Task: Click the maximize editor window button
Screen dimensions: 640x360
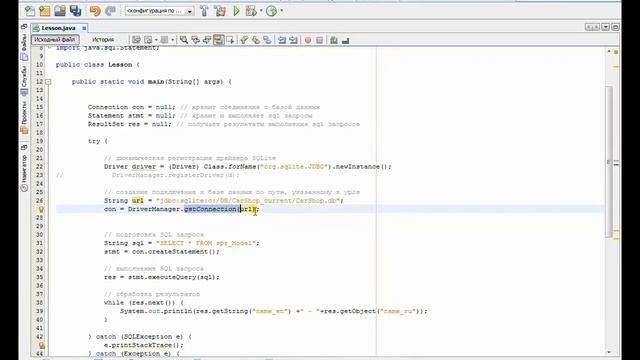Action: pyautogui.click(x=615, y=27)
